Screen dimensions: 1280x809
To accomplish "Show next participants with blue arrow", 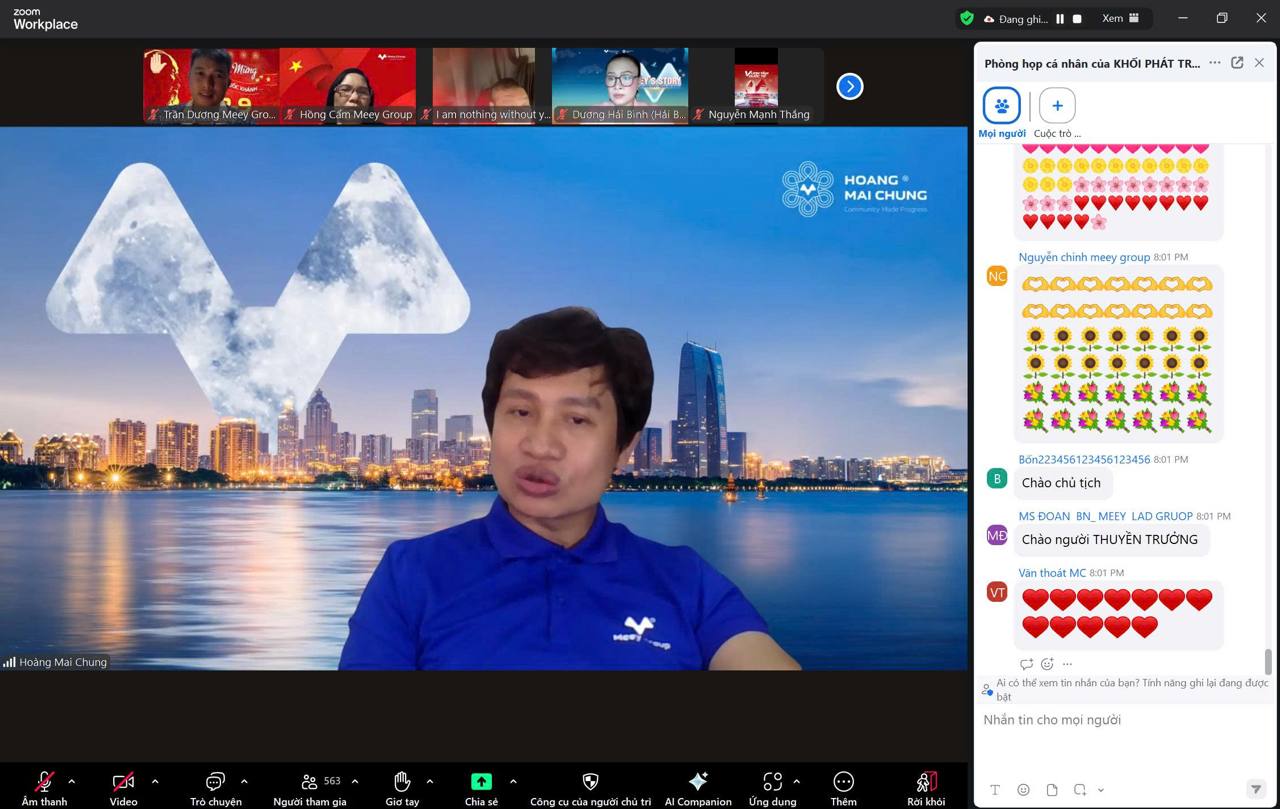I will point(850,87).
